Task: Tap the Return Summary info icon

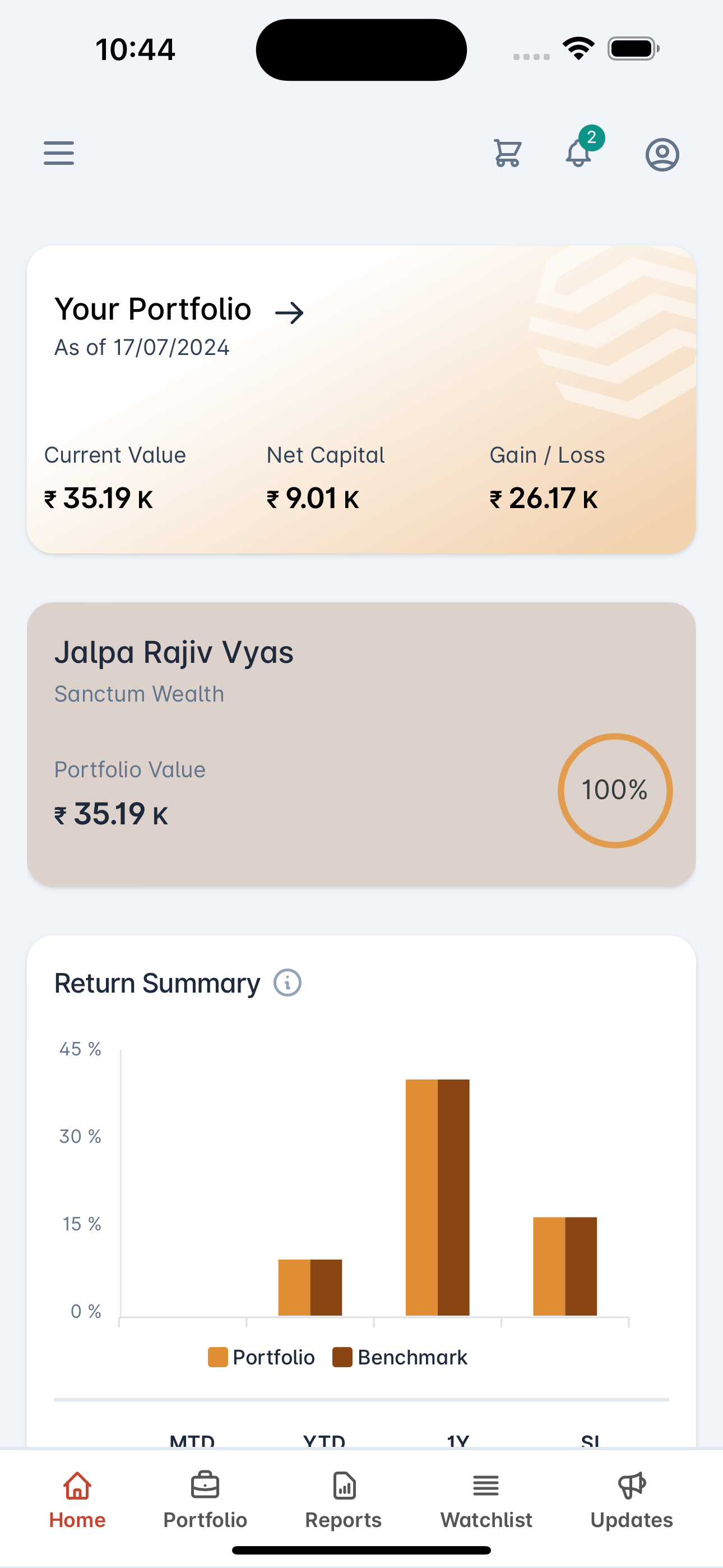Action: point(288,983)
